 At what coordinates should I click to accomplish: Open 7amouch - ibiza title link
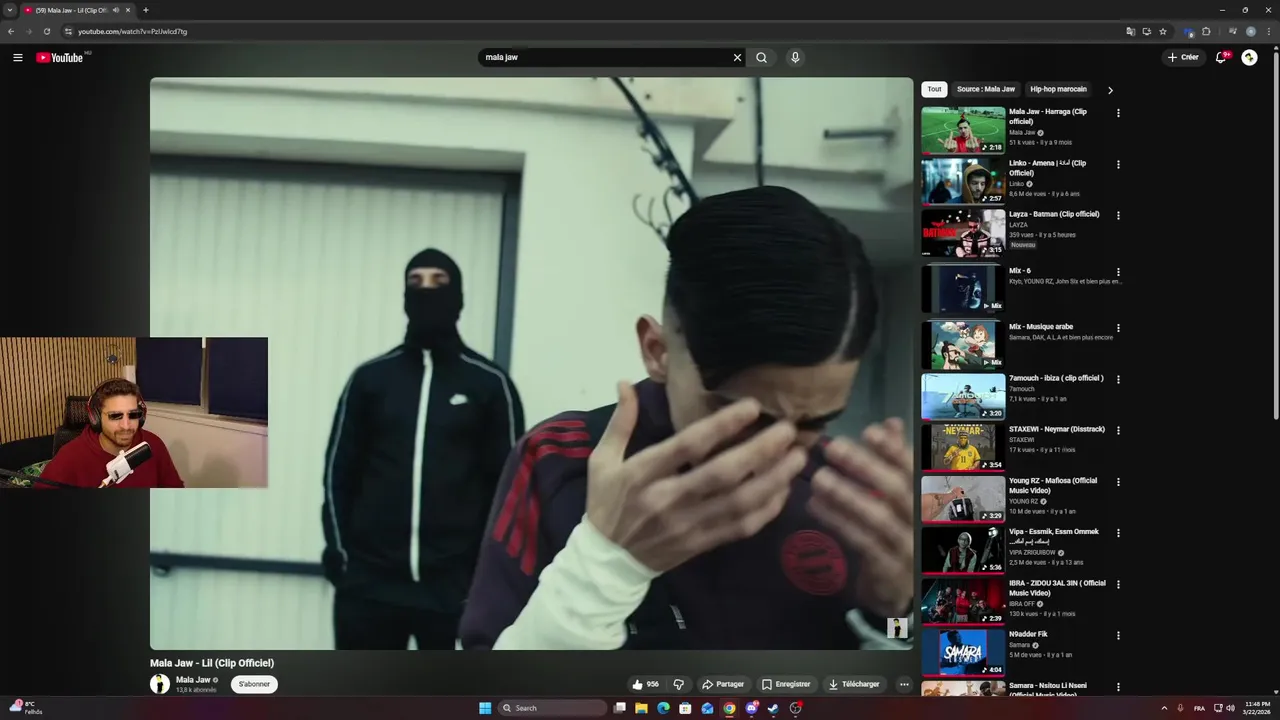coord(1056,378)
